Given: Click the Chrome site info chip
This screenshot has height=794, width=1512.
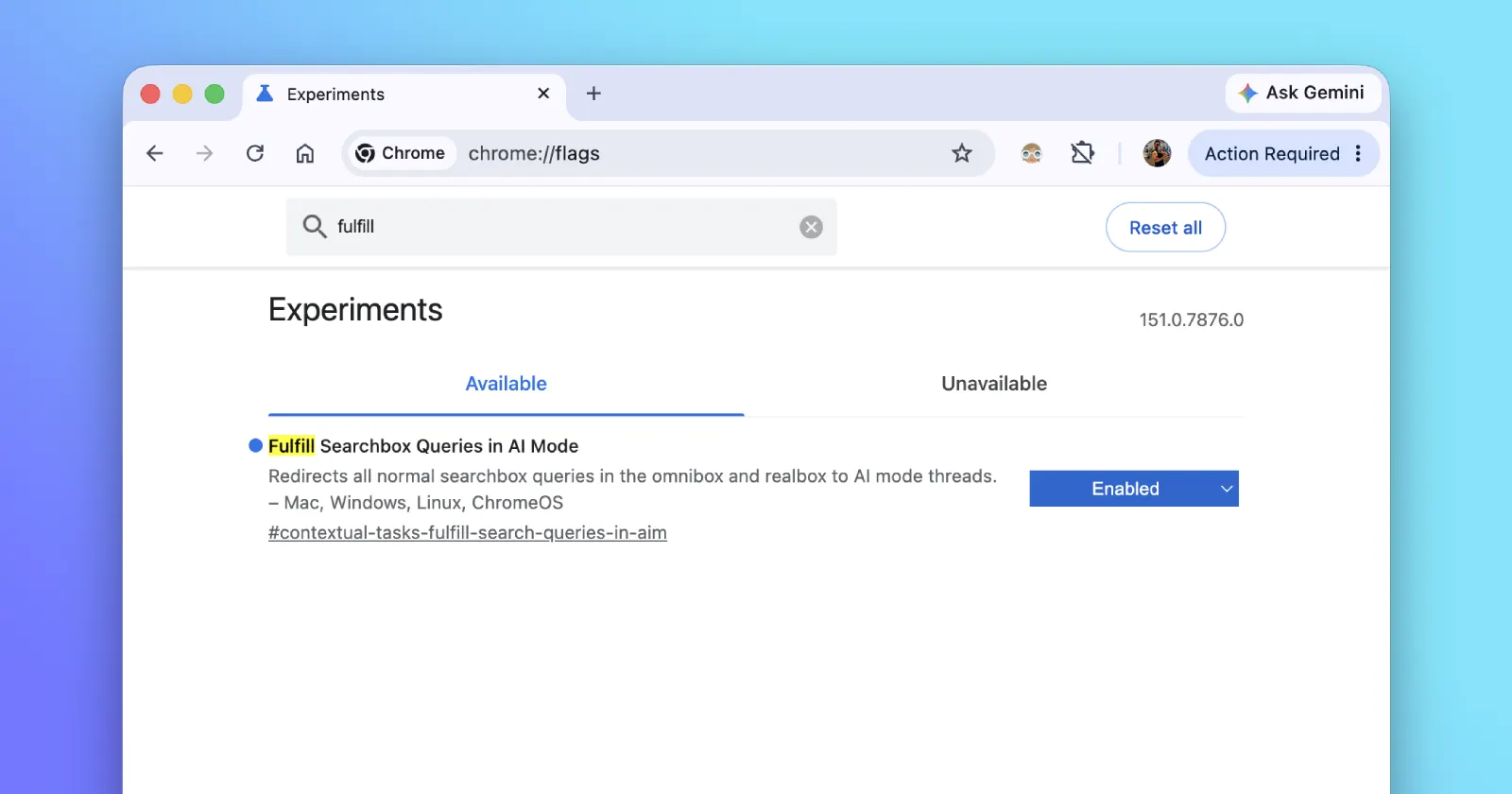Looking at the screenshot, I should (x=401, y=153).
